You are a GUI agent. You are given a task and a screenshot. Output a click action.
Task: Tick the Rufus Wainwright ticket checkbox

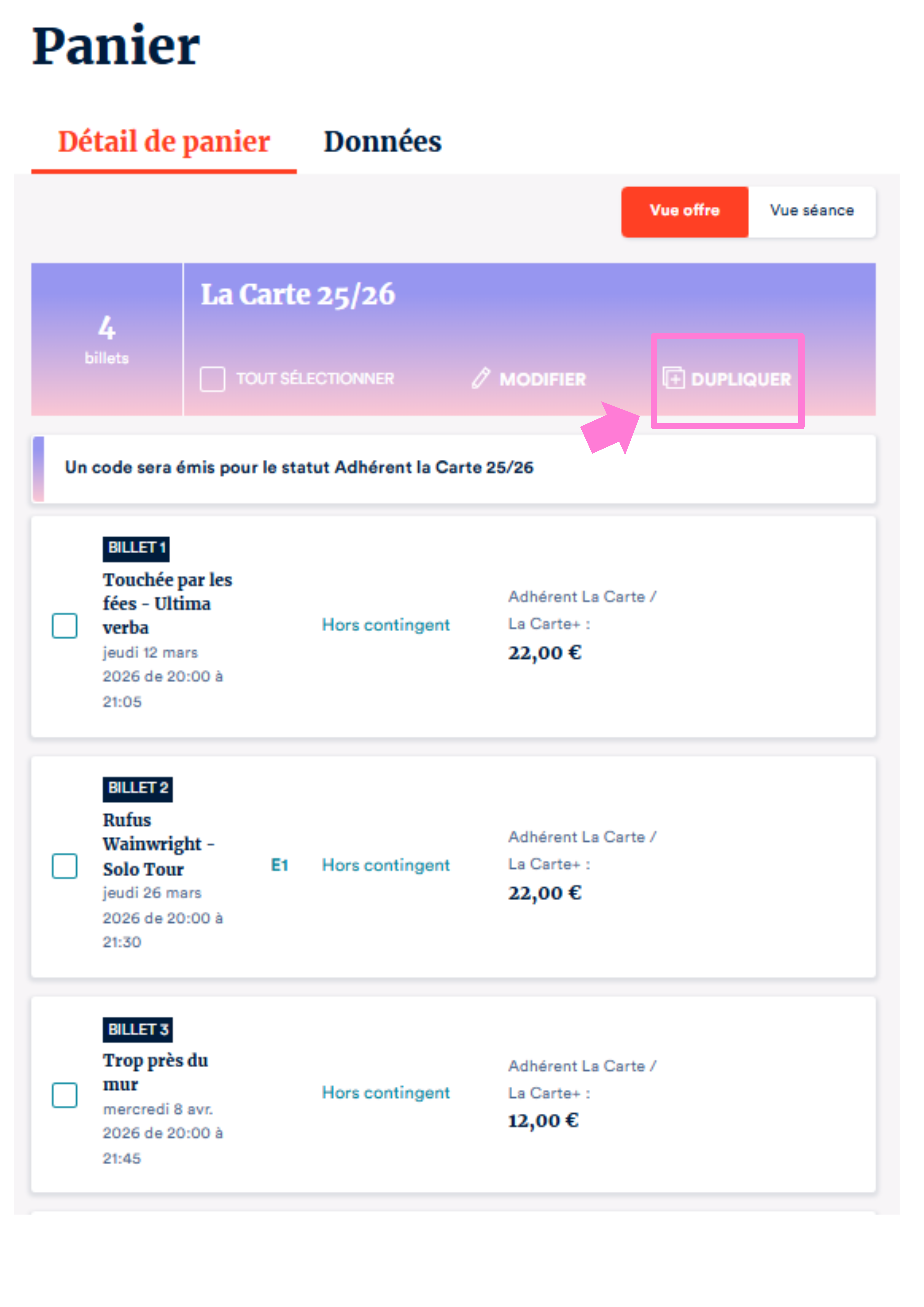tap(65, 866)
